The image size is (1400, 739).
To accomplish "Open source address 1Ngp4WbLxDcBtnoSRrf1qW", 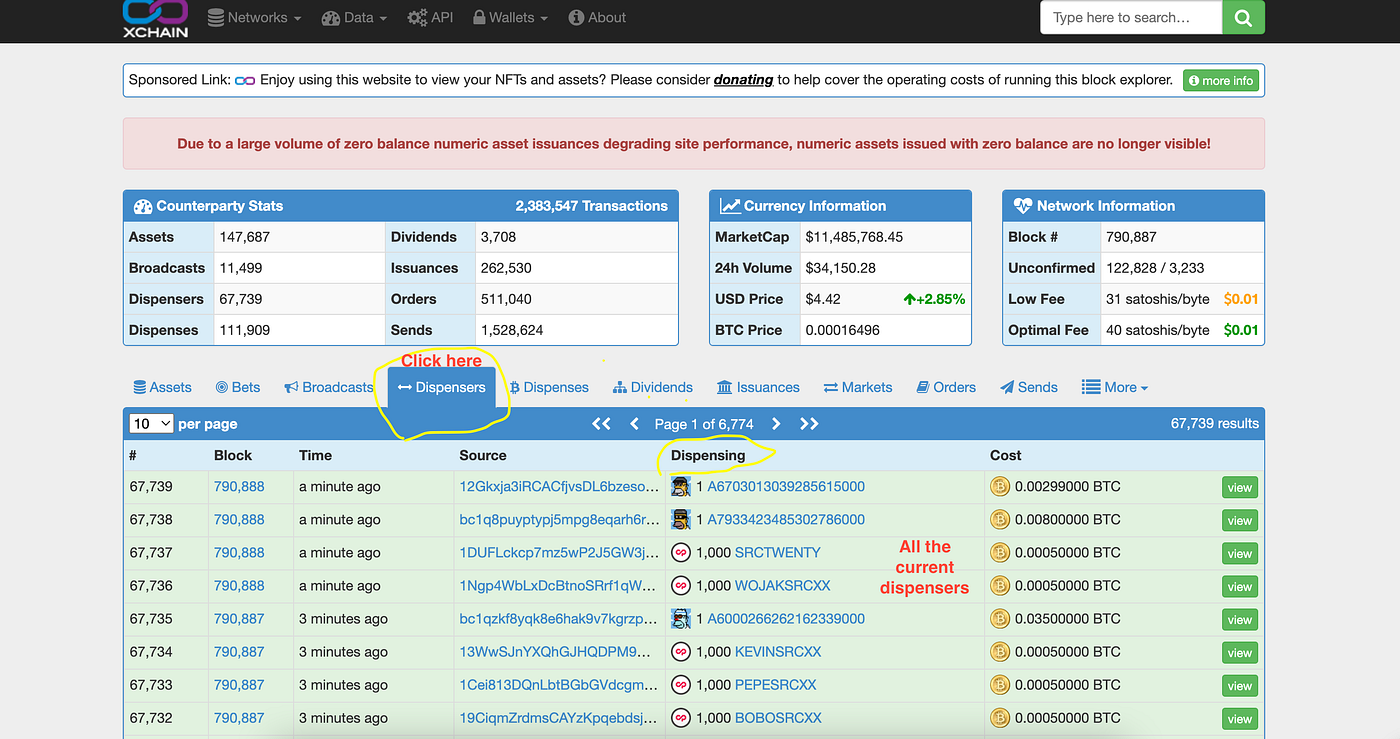I will click(x=560, y=586).
